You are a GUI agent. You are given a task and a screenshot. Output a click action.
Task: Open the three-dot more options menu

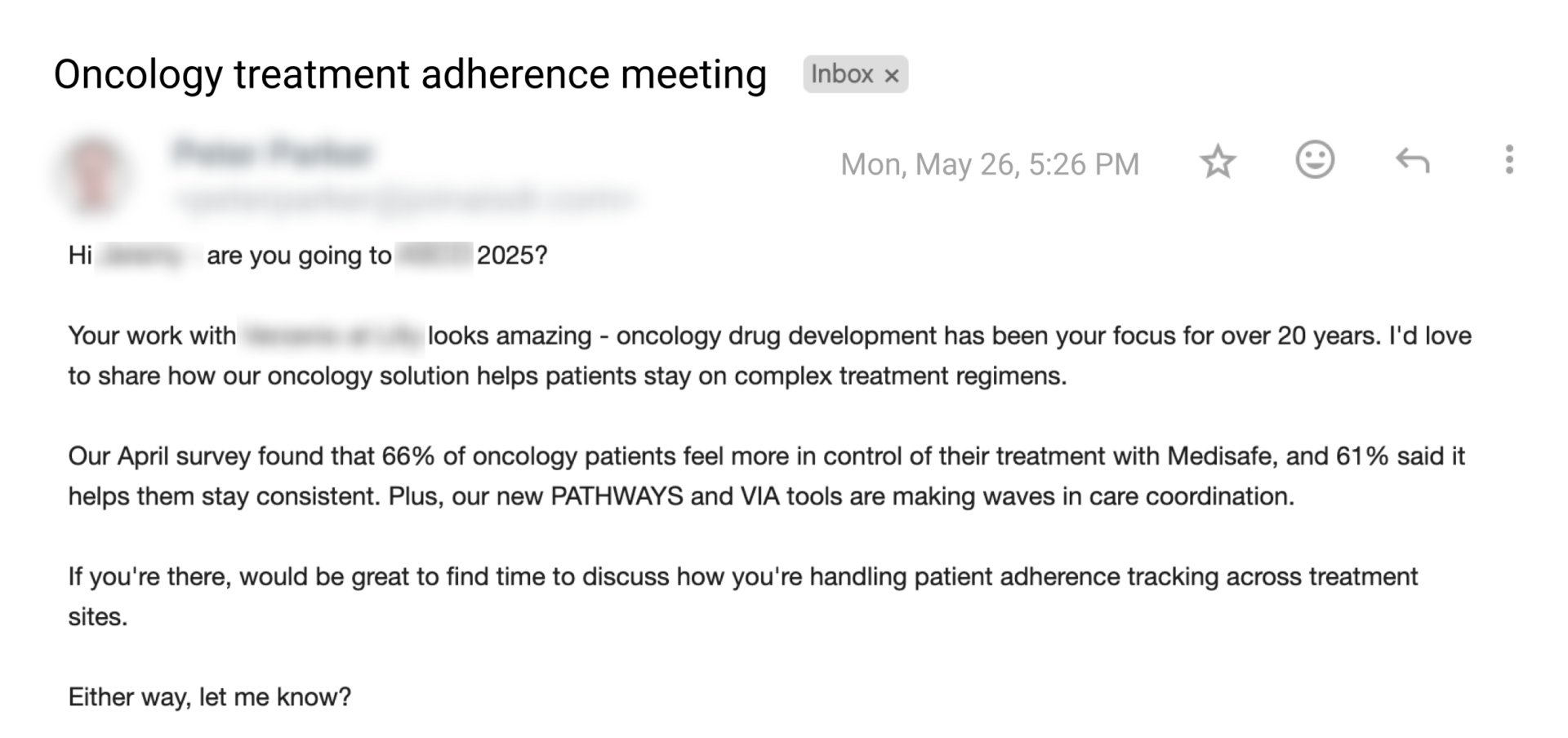pyautogui.click(x=1509, y=160)
